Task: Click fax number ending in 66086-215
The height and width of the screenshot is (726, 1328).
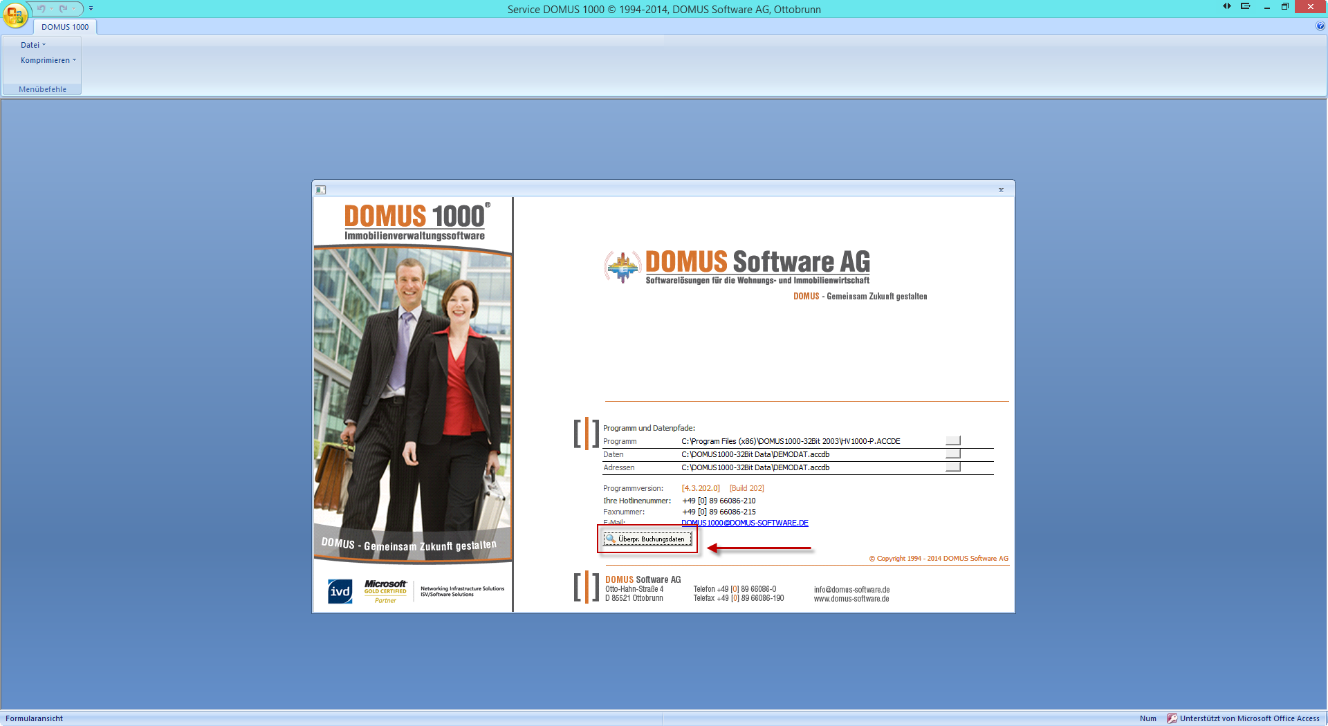Action: coord(718,511)
